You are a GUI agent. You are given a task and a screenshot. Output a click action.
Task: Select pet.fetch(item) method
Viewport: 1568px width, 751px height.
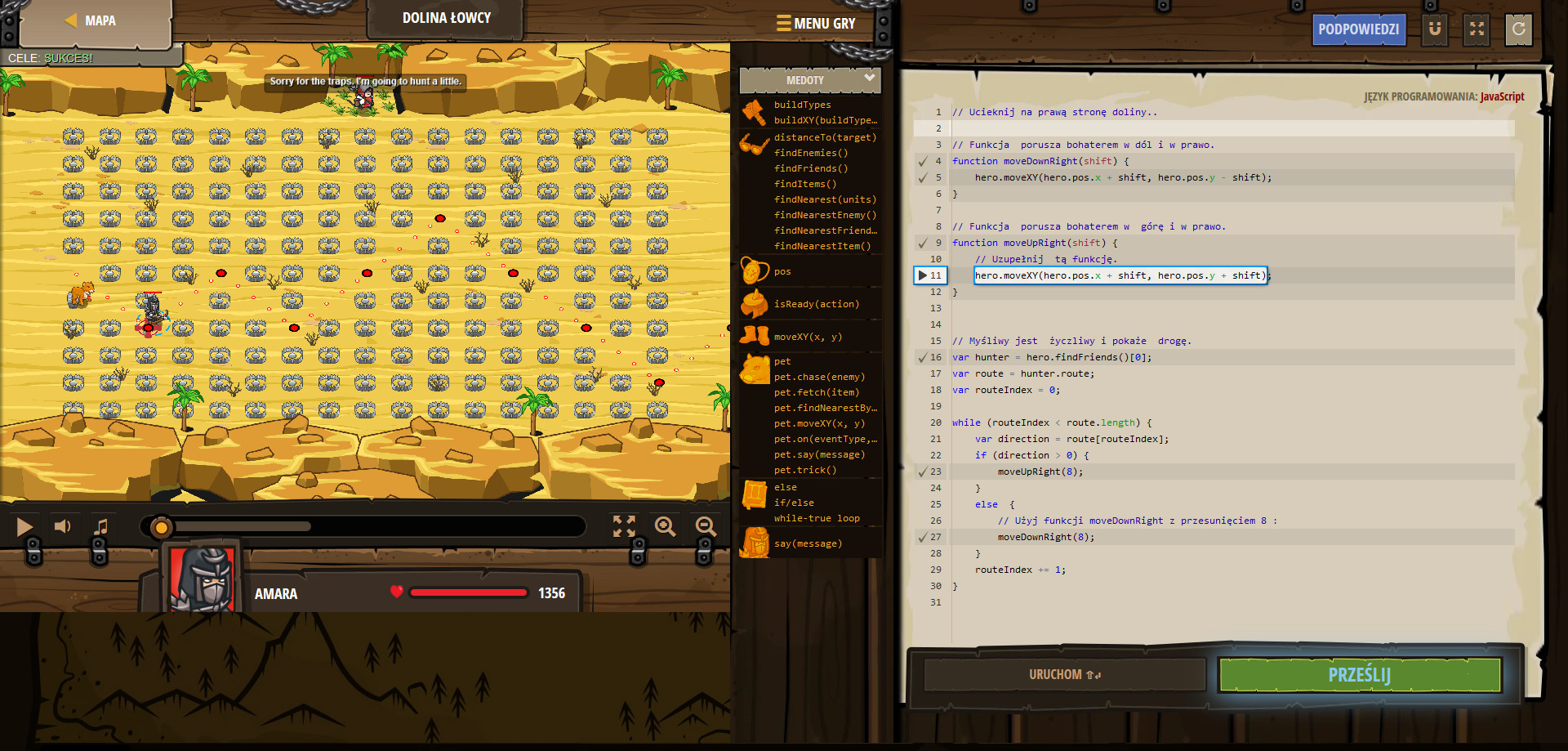coord(817,392)
